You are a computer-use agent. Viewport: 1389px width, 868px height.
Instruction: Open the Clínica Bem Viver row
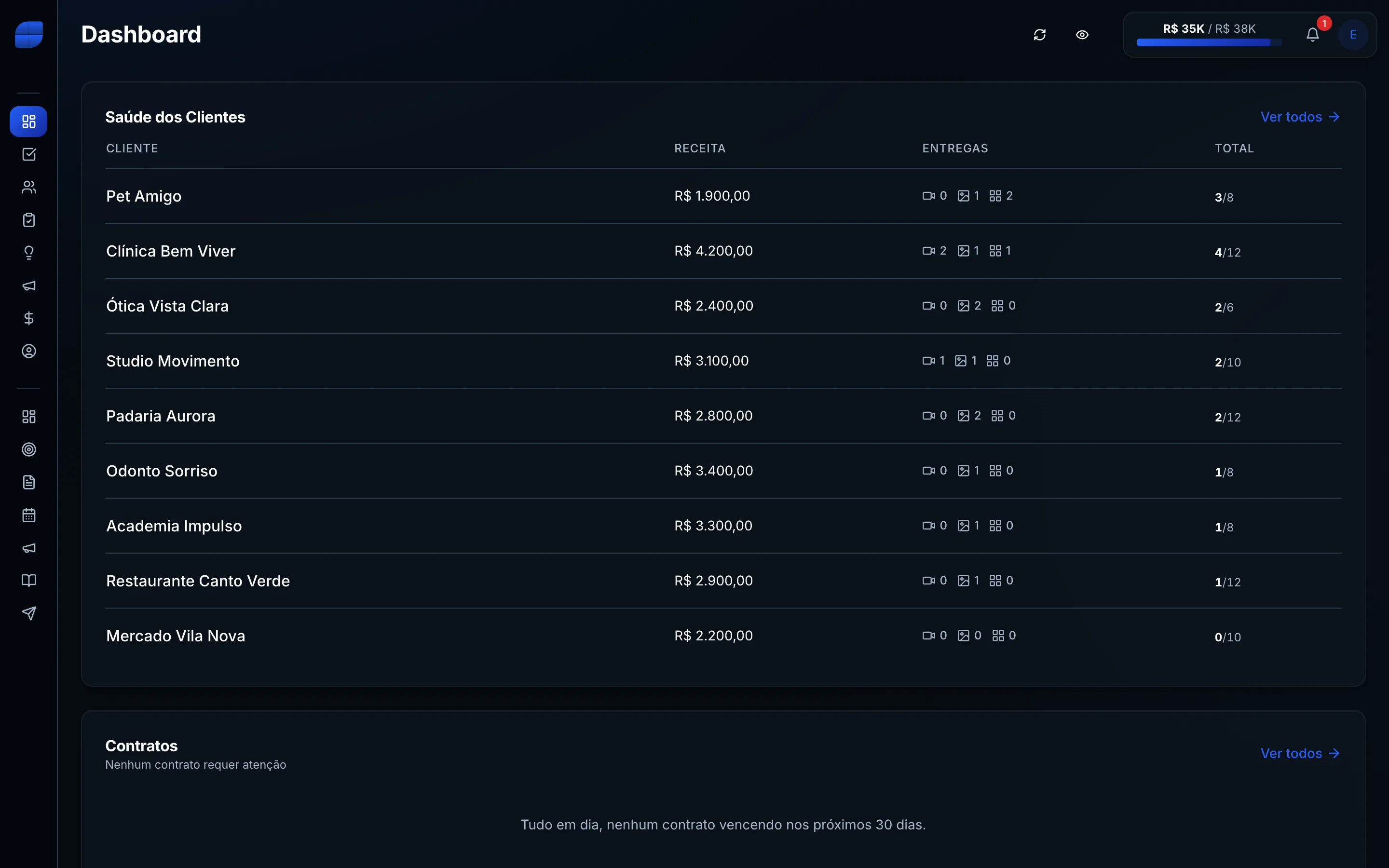(723, 251)
